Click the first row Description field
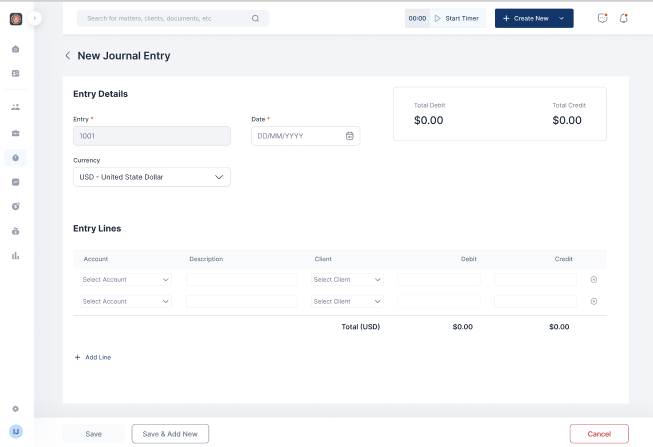The width and height of the screenshot is (653, 447). [x=241, y=280]
